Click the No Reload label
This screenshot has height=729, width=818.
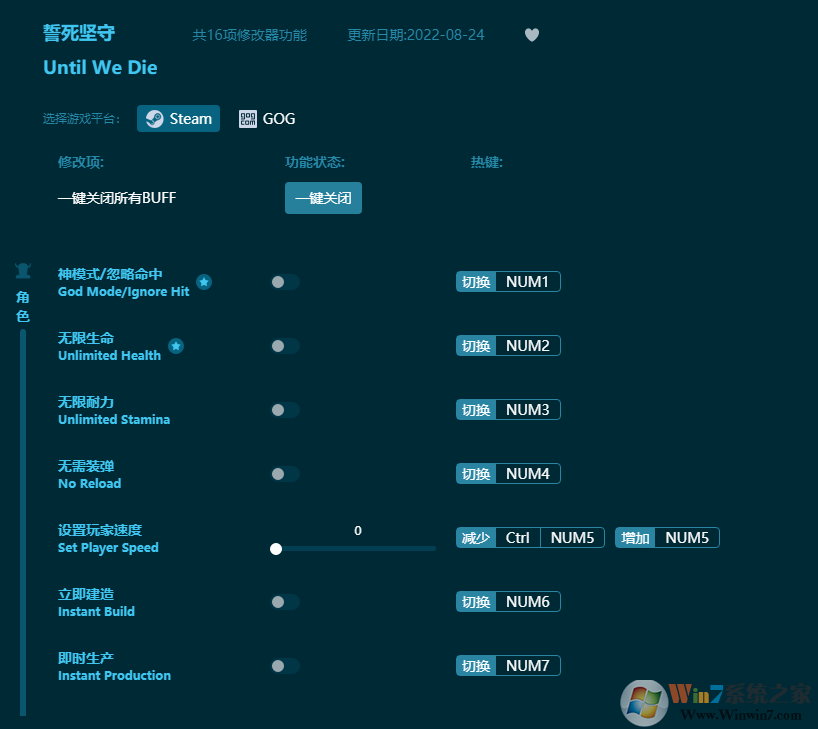pos(89,484)
